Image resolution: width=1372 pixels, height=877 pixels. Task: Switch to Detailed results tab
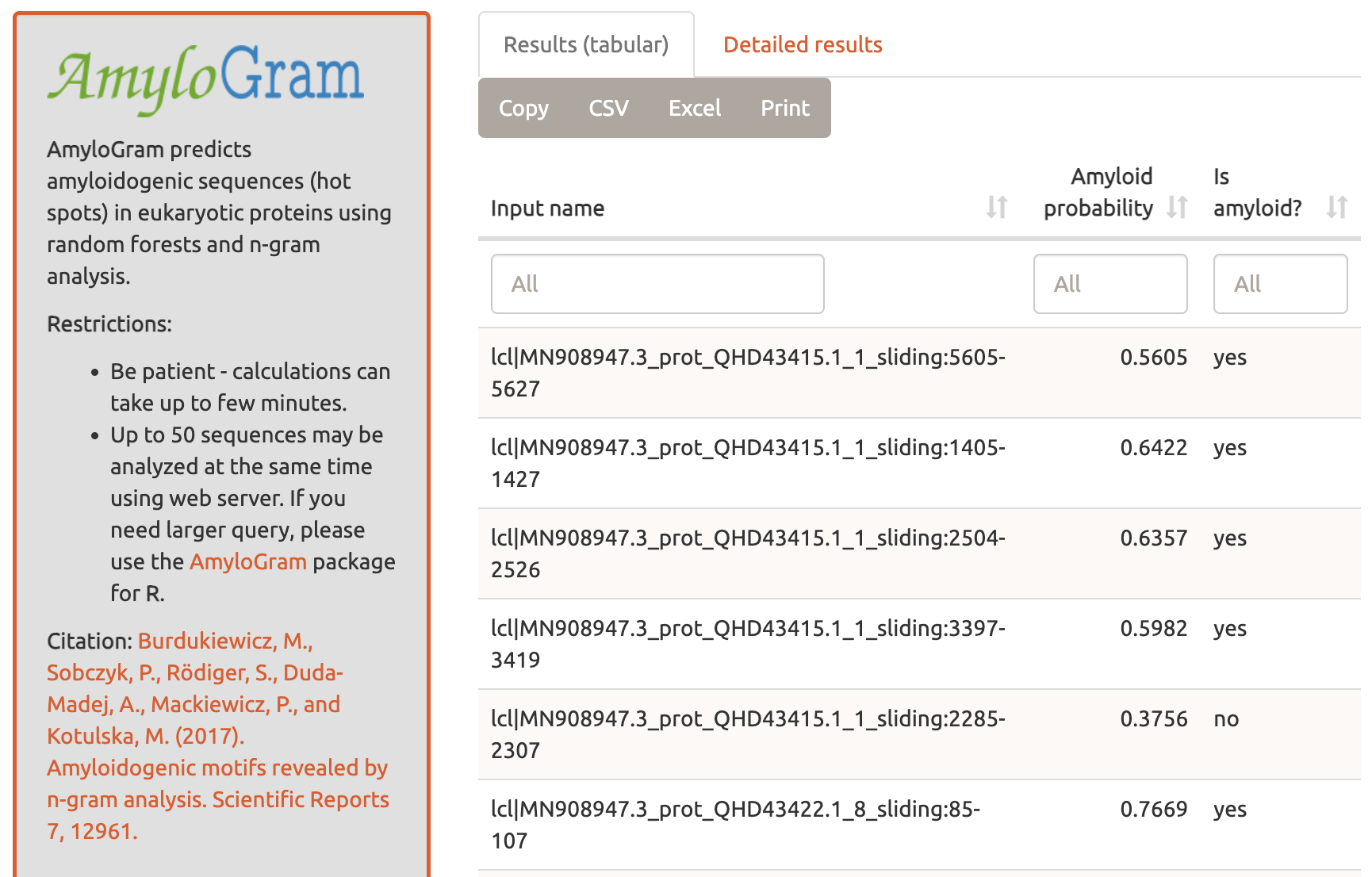tap(803, 45)
